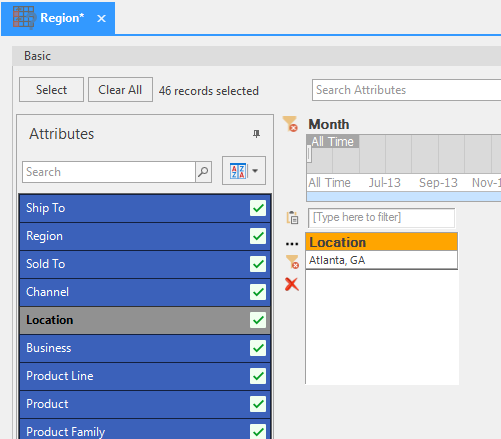The width and height of the screenshot is (501, 439).
Task: Click the All Time axis label
Action: 329,183
